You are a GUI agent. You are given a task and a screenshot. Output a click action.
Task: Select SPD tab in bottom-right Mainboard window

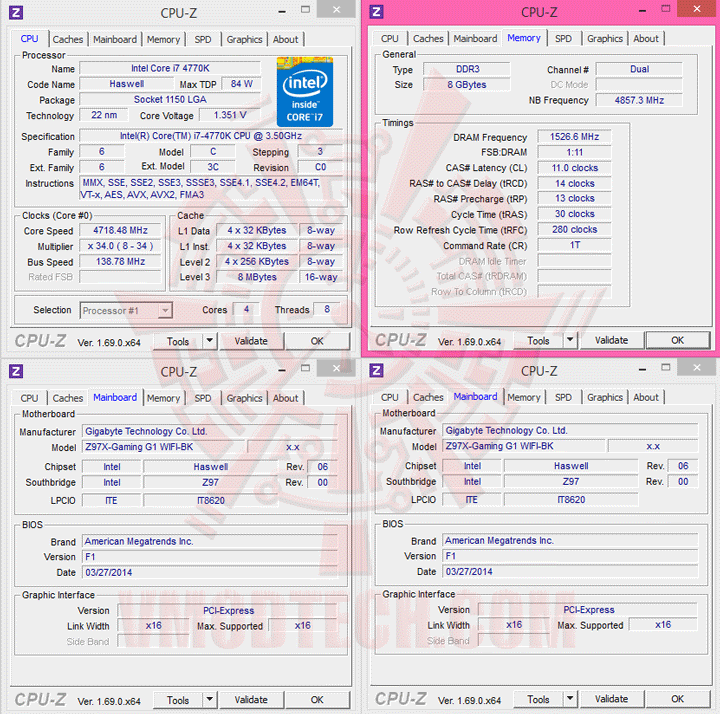pyautogui.click(x=563, y=397)
